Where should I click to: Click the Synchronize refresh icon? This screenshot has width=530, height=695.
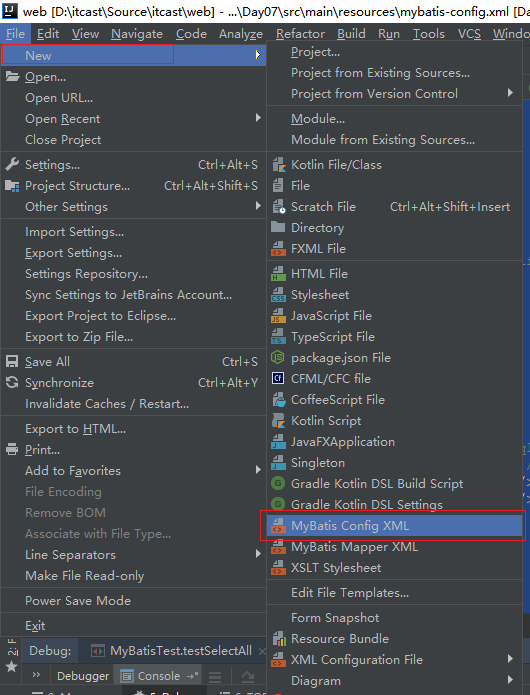(12, 383)
